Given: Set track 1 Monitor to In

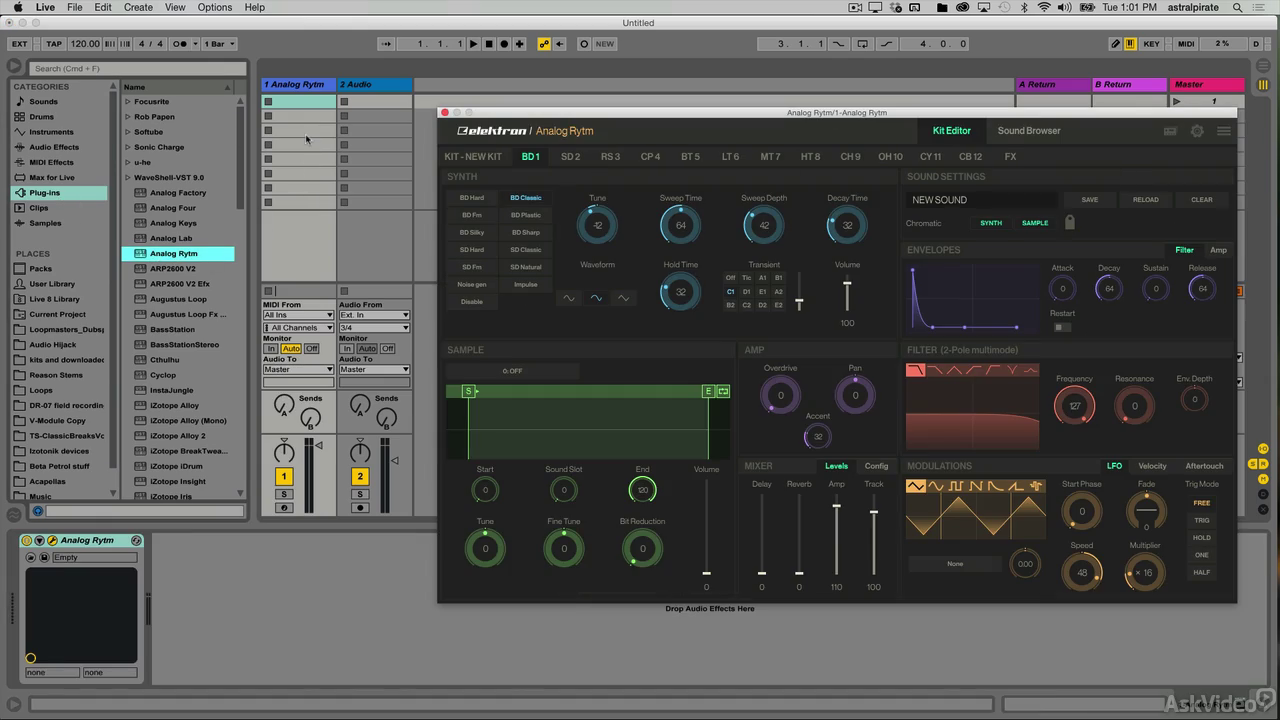Looking at the screenshot, I should [270, 349].
